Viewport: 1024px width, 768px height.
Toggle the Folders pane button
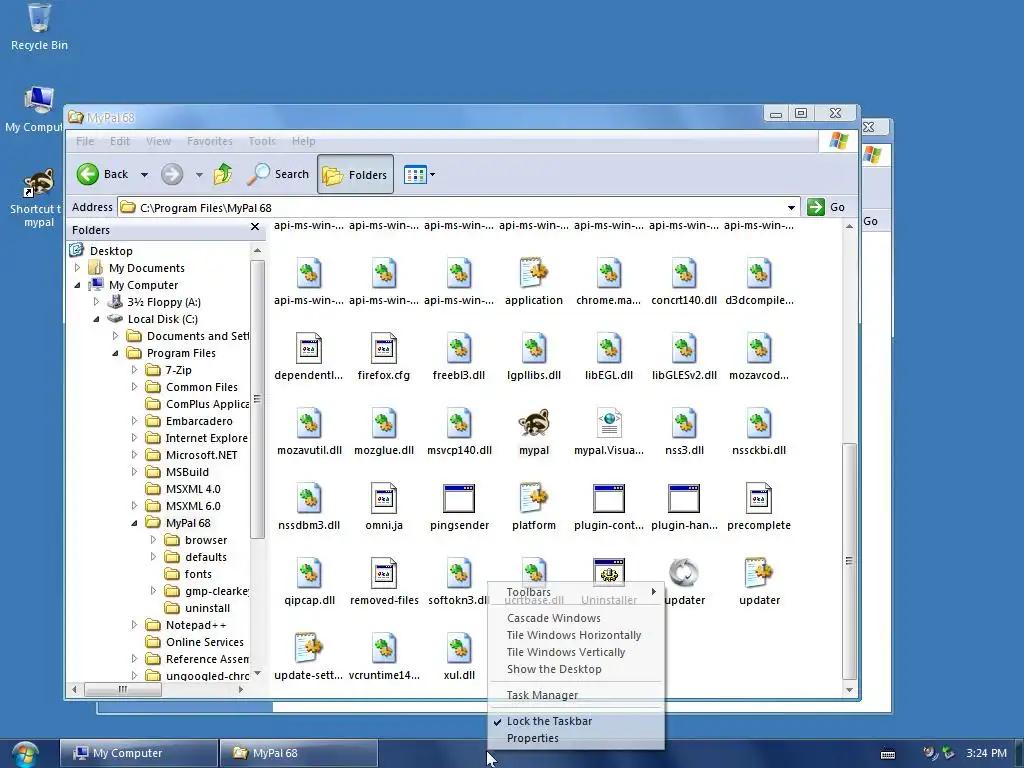(x=355, y=174)
